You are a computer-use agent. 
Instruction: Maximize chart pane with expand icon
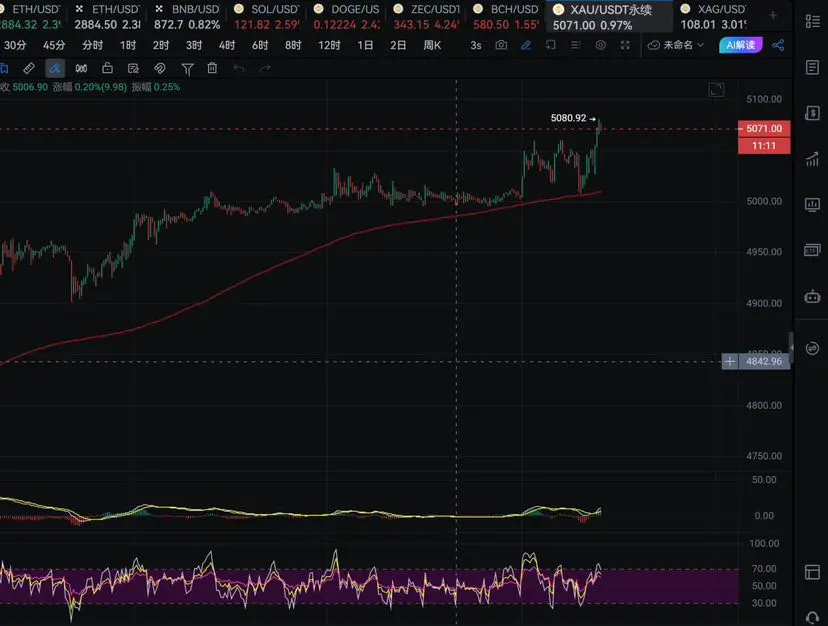(716, 90)
